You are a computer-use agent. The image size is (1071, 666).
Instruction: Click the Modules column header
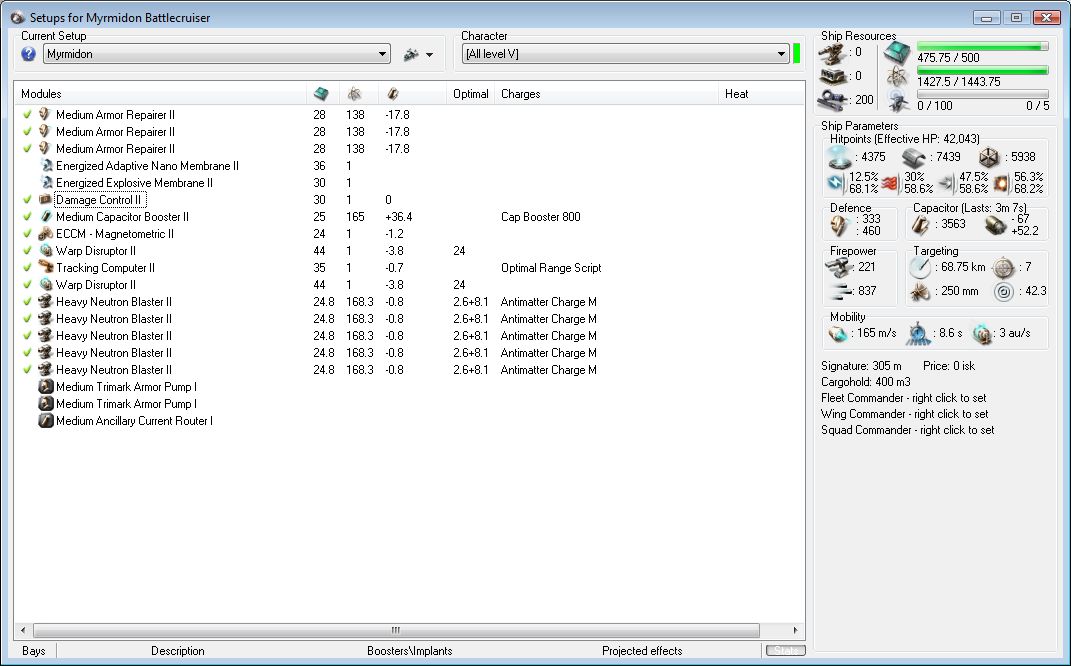click(x=161, y=94)
